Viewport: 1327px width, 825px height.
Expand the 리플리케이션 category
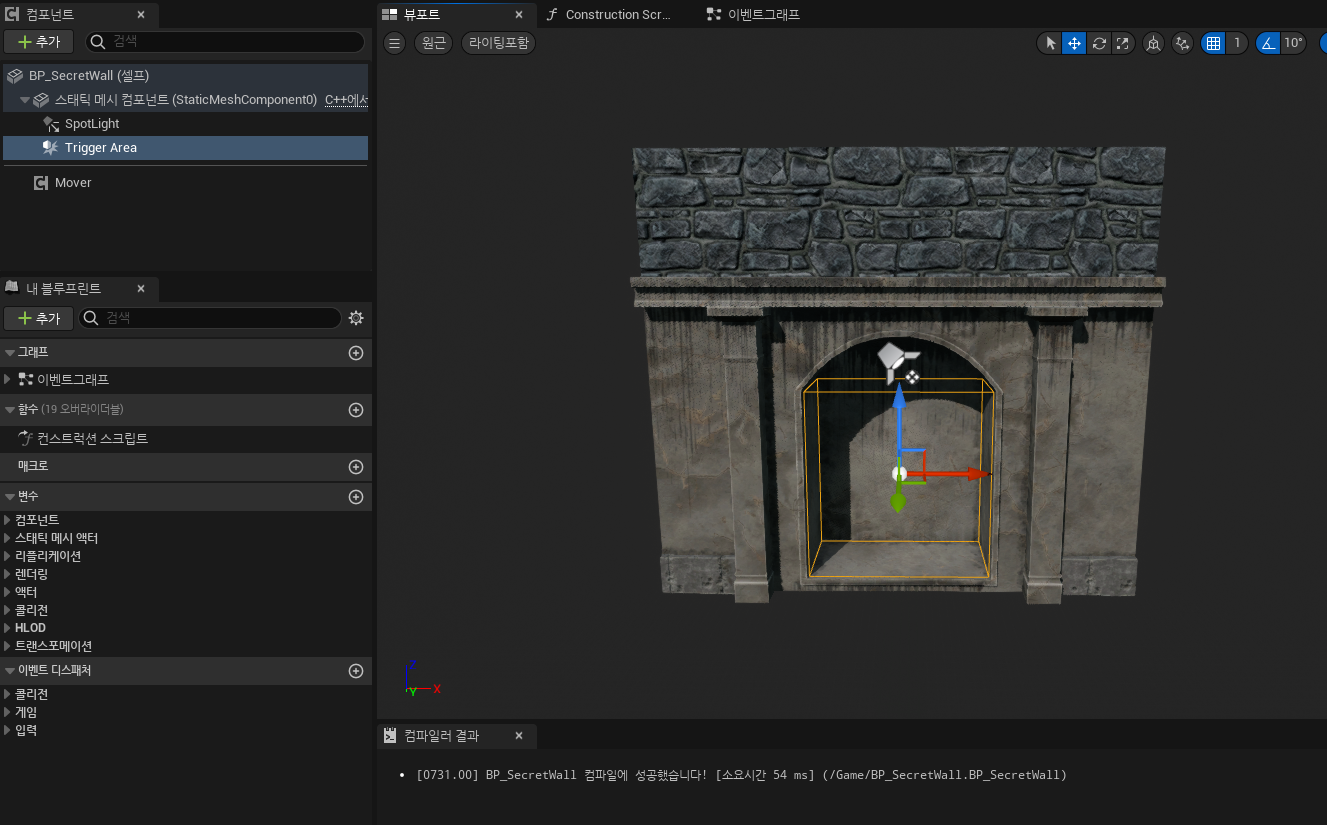8,556
